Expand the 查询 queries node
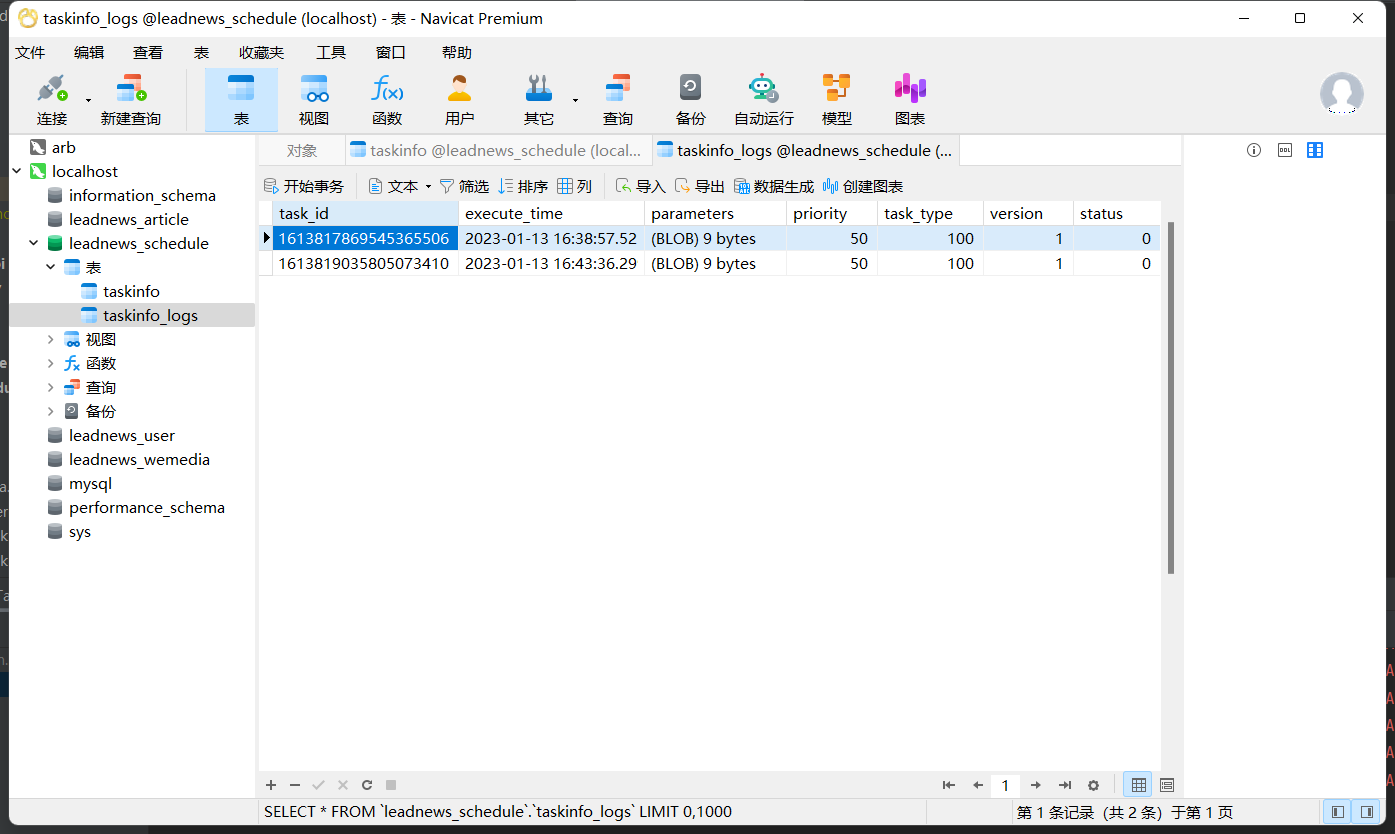 tap(51, 387)
